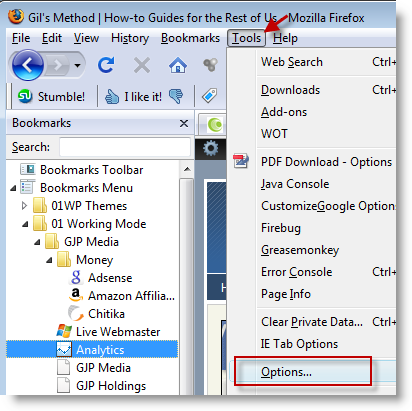
Task: Click the thumbs-up I like it! icon
Action: pos(112,97)
